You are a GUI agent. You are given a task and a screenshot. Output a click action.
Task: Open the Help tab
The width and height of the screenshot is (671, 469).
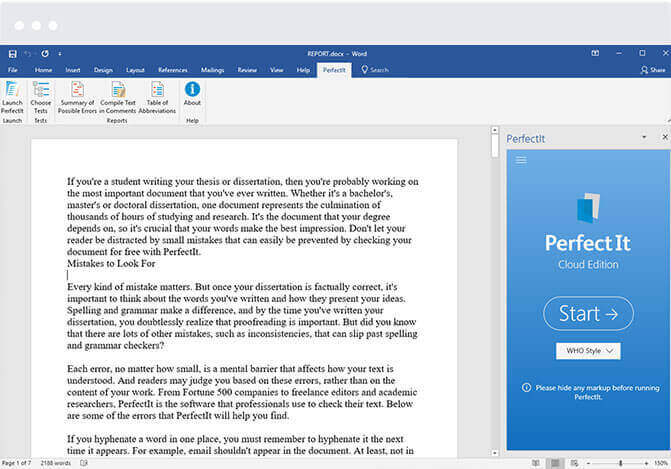click(x=303, y=70)
